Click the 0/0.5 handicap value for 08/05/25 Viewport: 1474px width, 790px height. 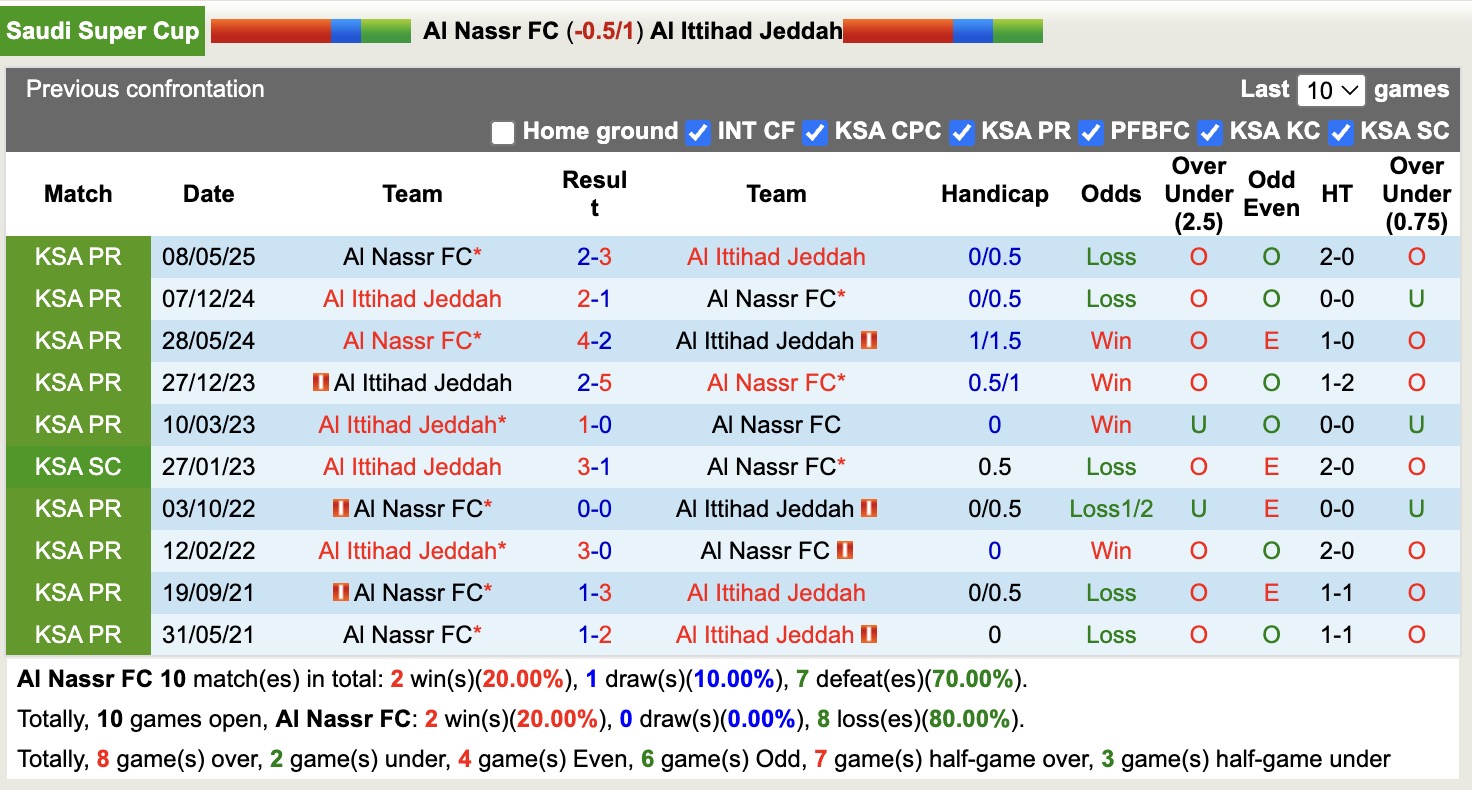[994, 256]
